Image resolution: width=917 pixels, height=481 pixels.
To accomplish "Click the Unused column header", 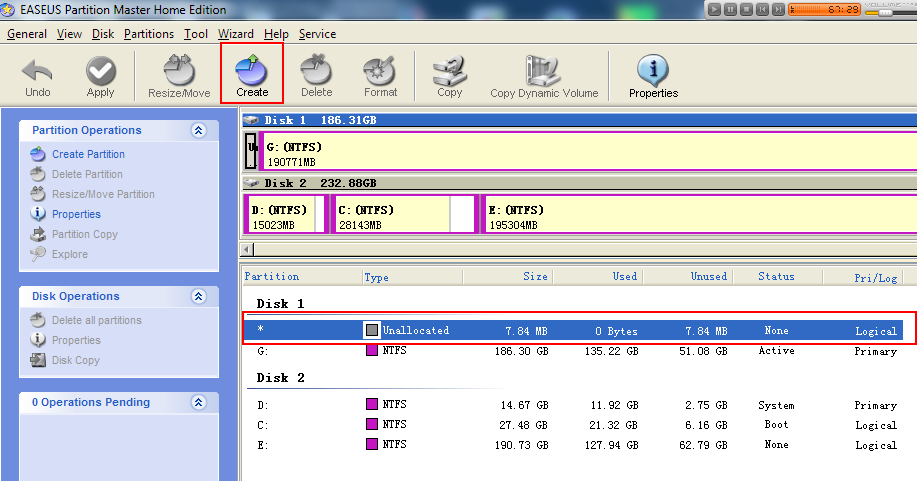I will point(688,277).
